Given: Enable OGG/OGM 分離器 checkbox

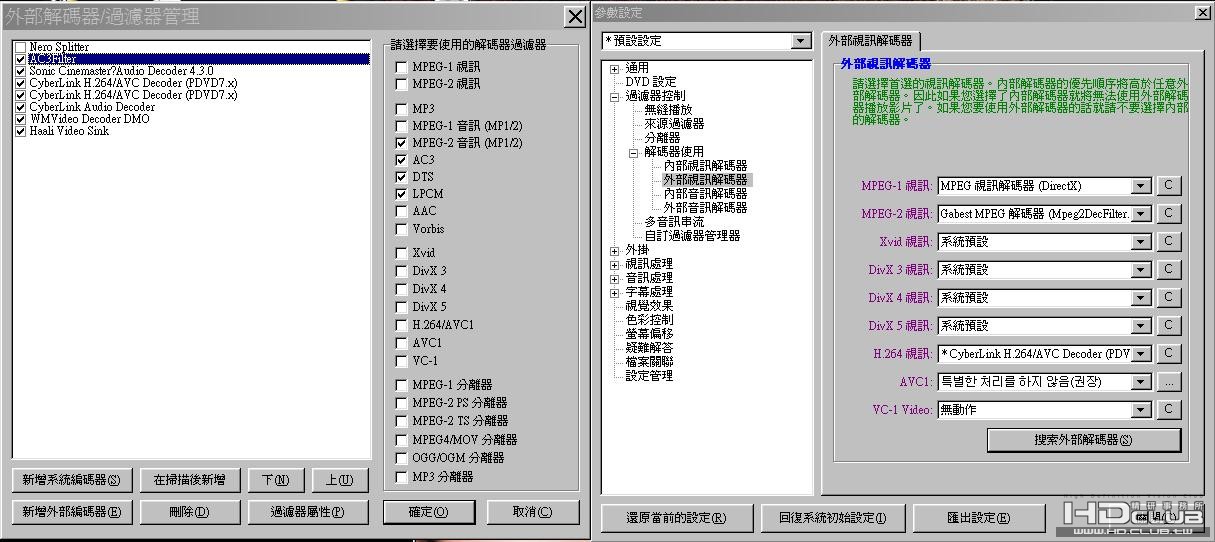Looking at the screenshot, I should click(401, 458).
